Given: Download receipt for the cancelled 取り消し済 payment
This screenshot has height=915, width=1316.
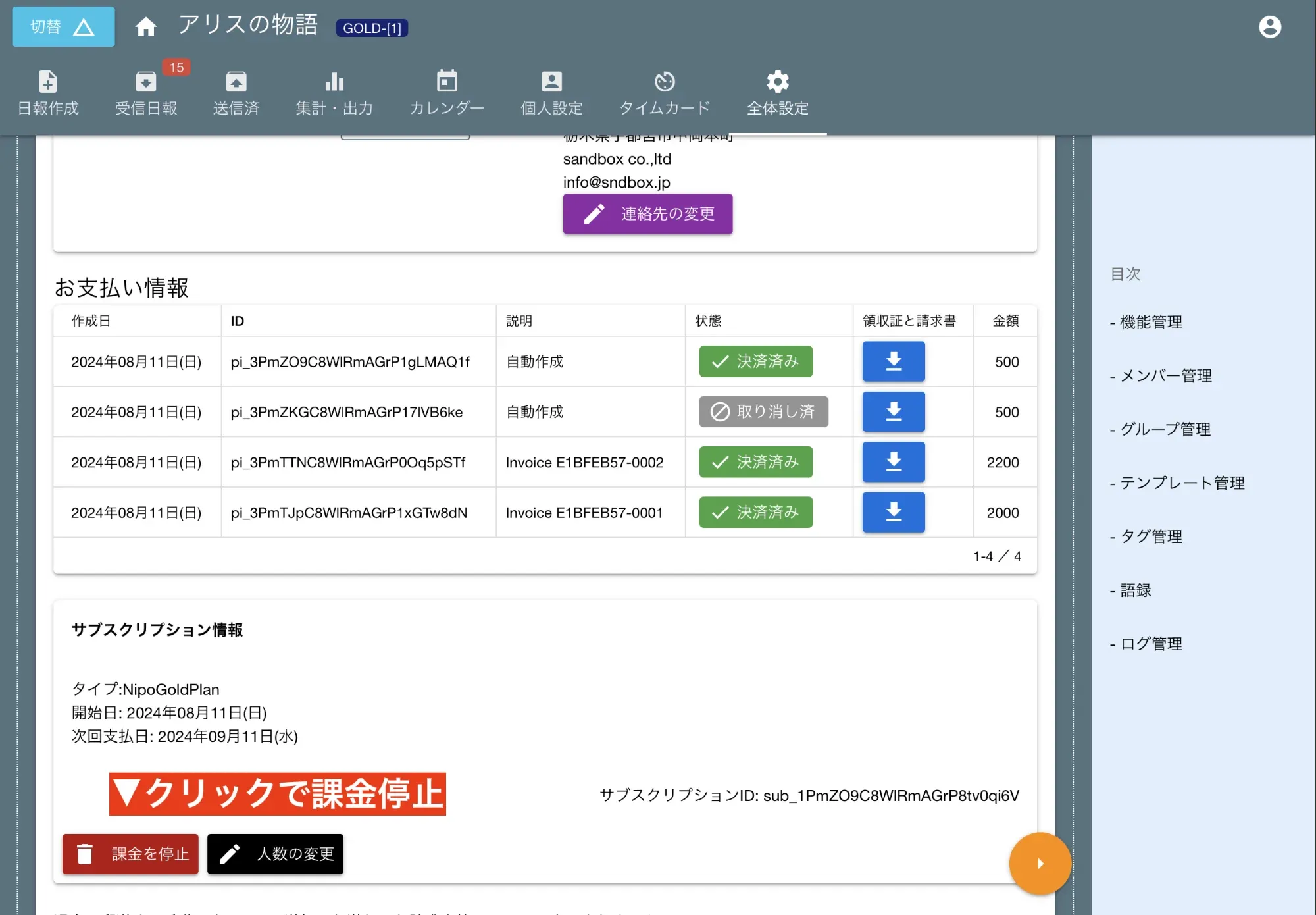Looking at the screenshot, I should (x=893, y=411).
